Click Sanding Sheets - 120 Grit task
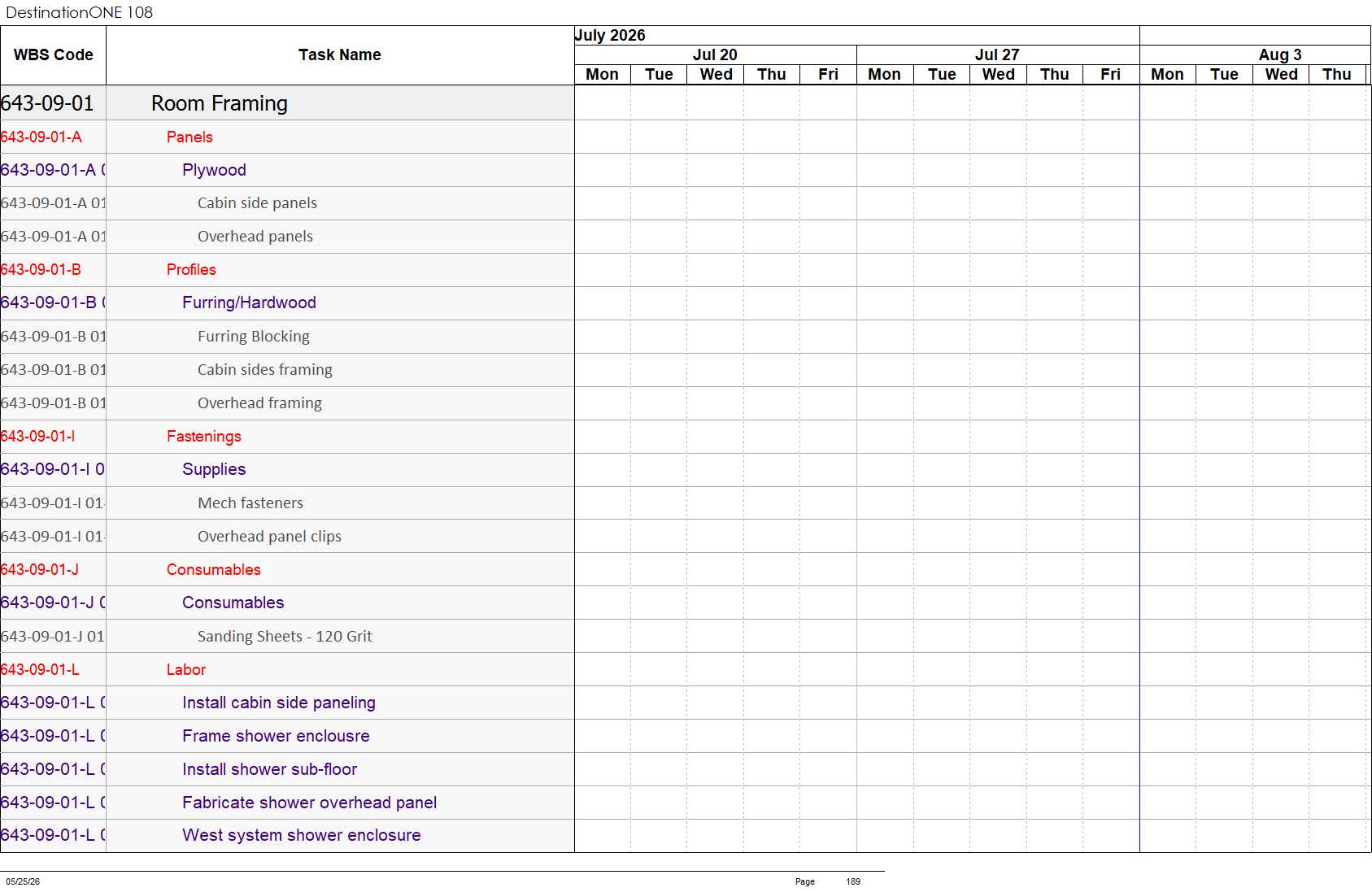Viewport: 1372px width, 892px height. (x=285, y=636)
